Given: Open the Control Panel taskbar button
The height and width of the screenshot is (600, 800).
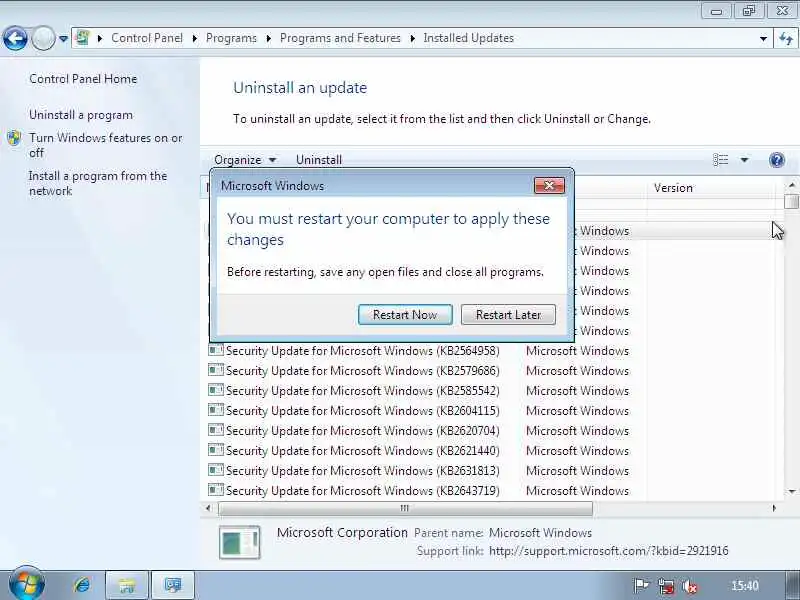Looking at the screenshot, I should [x=173, y=585].
